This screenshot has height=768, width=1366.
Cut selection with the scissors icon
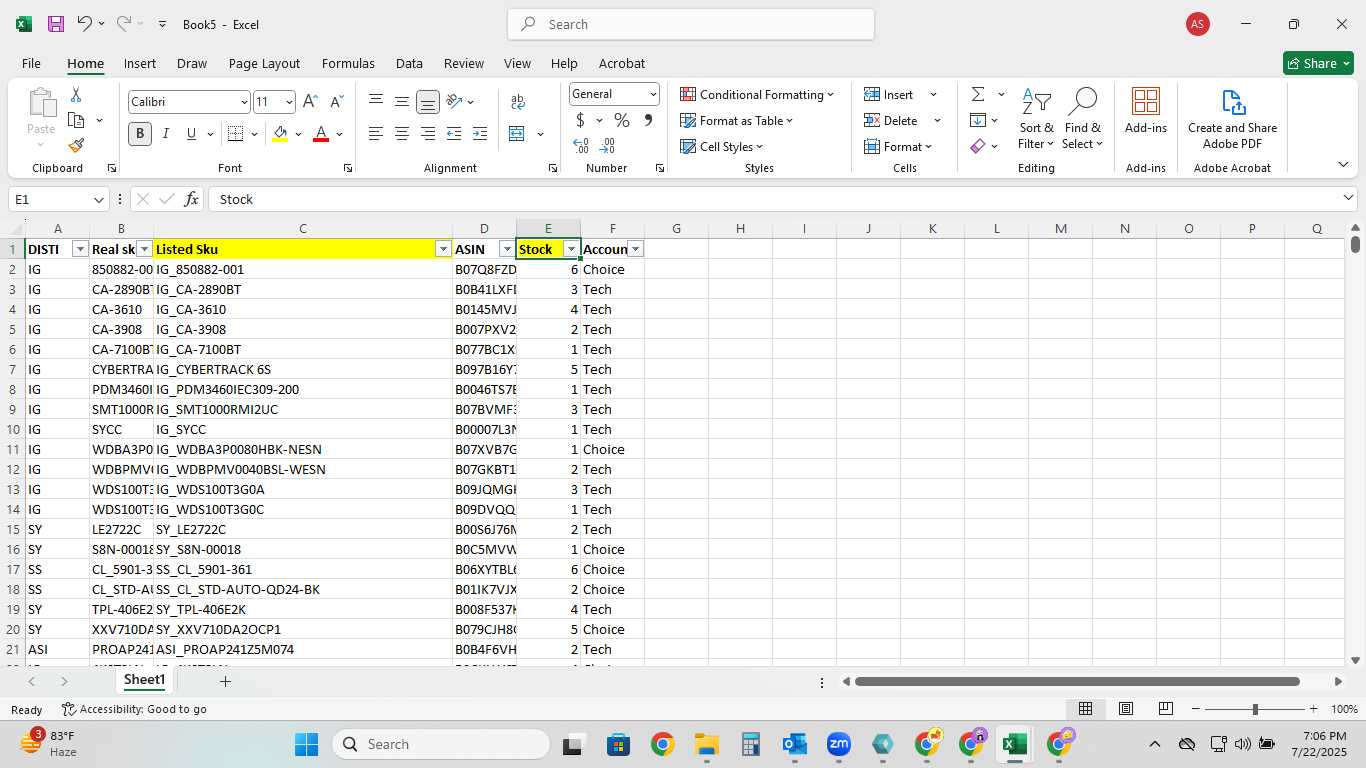(76, 94)
